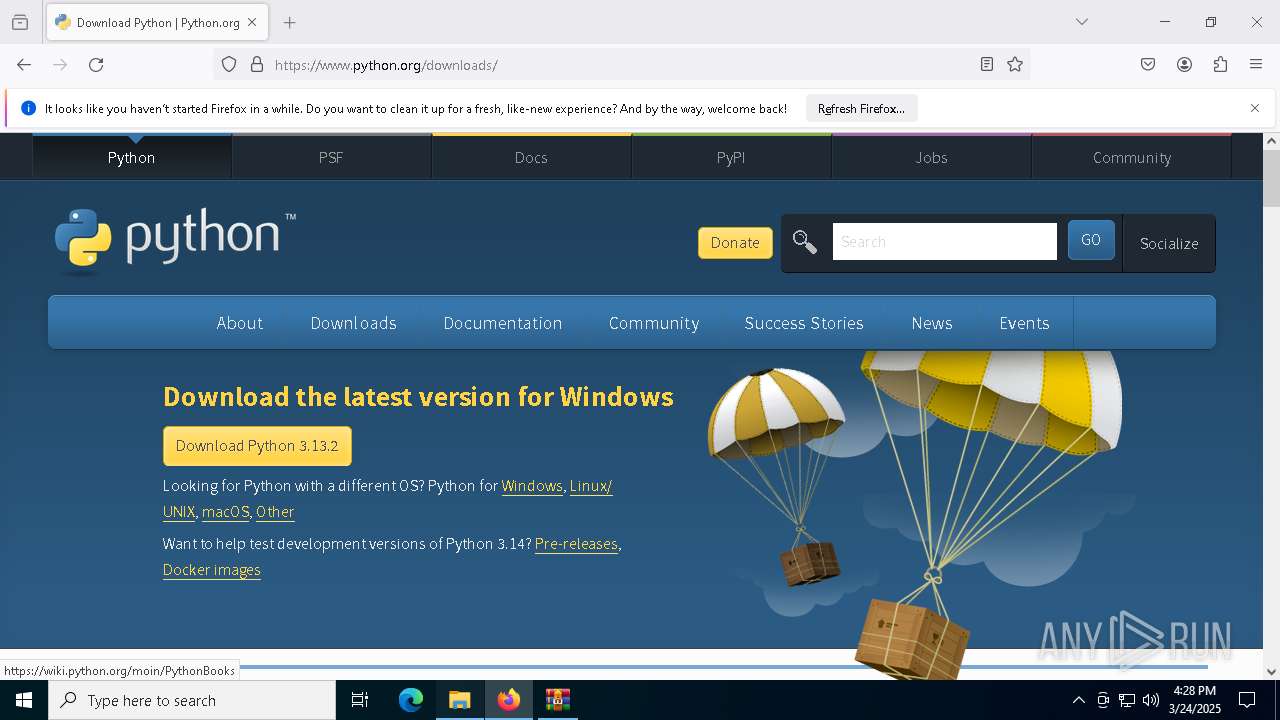Follow the Docker images link
Viewport: 1280px width, 720px height.
pyautogui.click(x=212, y=570)
